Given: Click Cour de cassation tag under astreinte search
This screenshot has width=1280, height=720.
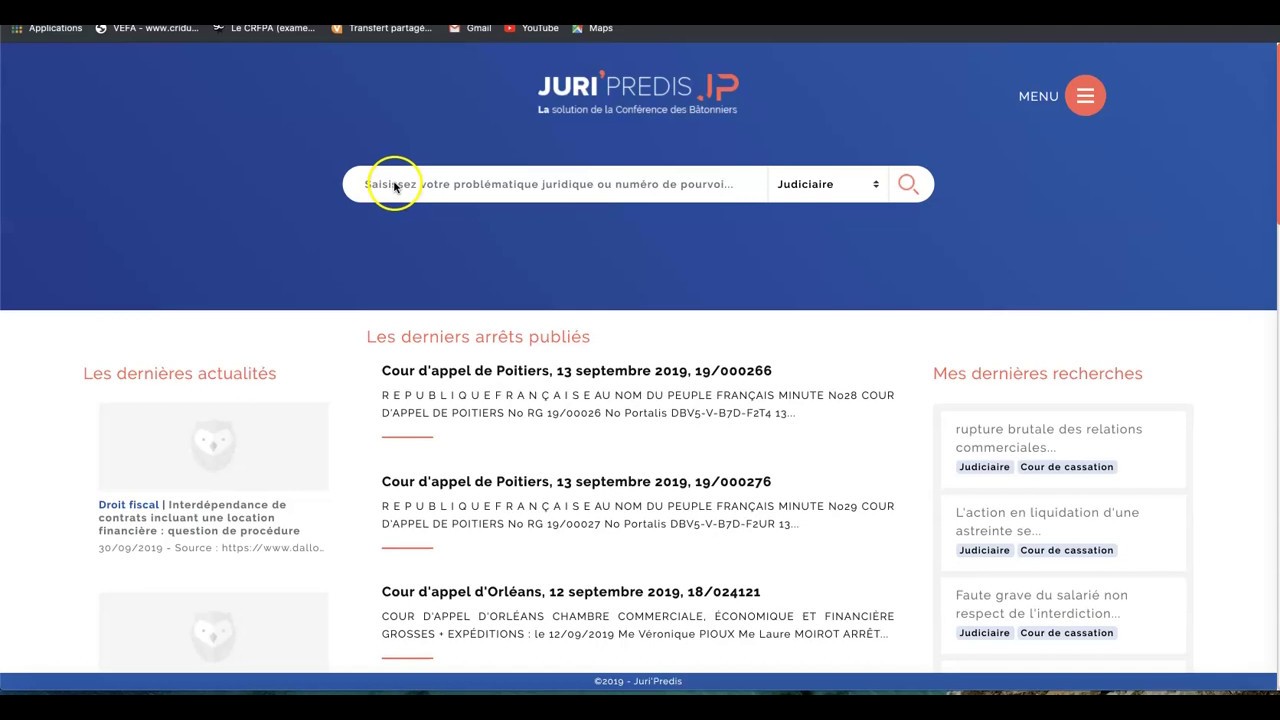Looking at the screenshot, I should click(x=1067, y=550).
